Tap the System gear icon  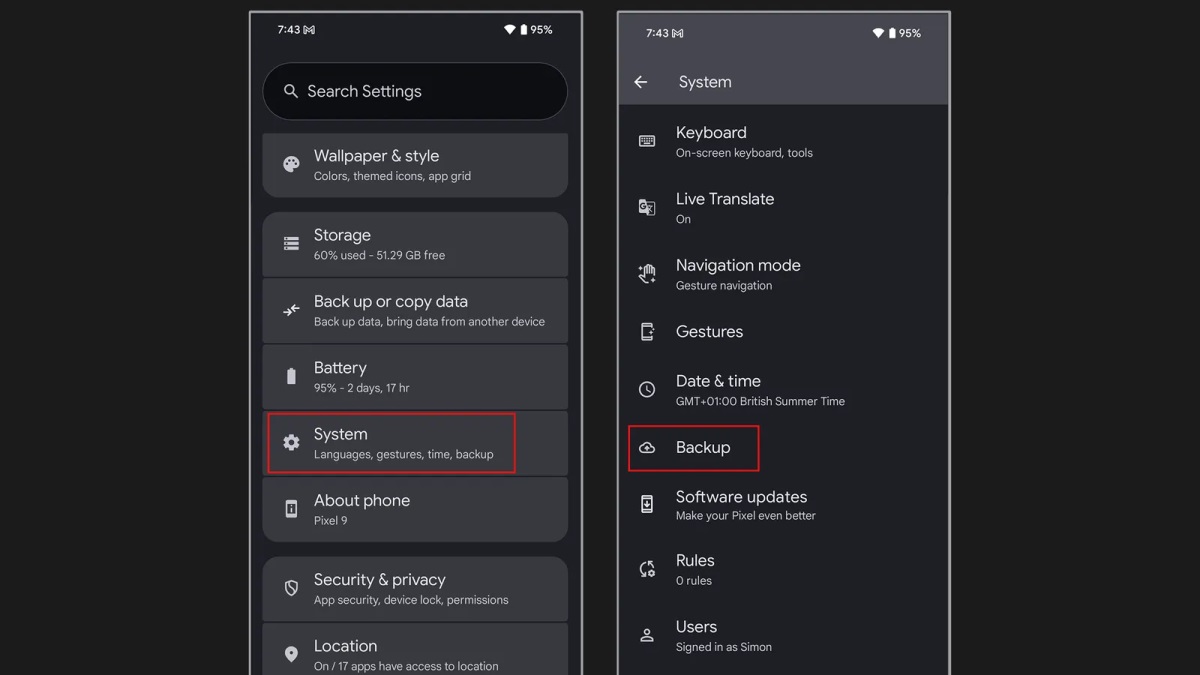tap(291, 443)
